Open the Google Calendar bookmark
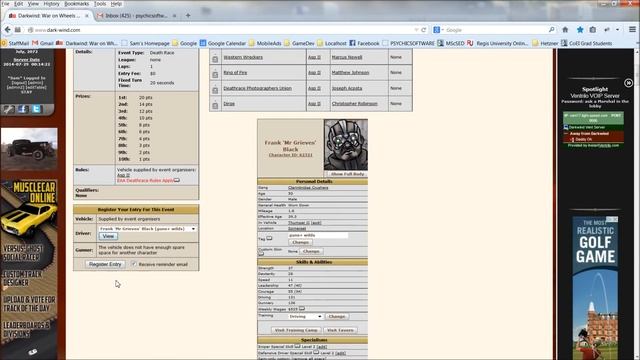The height and width of the screenshot is (360, 640). pyautogui.click(x=223, y=43)
